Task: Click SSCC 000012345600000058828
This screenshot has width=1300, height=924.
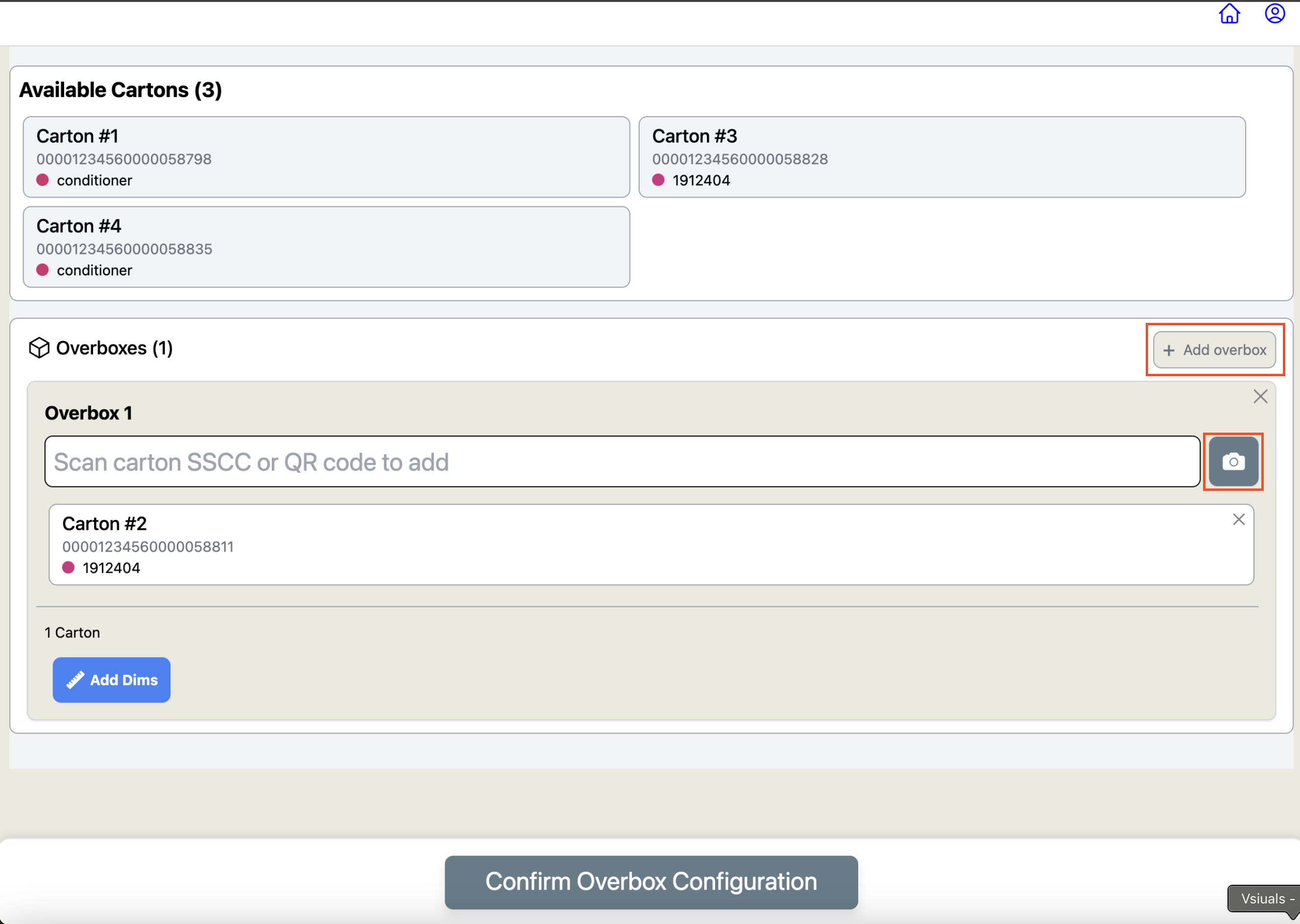Action: point(740,159)
